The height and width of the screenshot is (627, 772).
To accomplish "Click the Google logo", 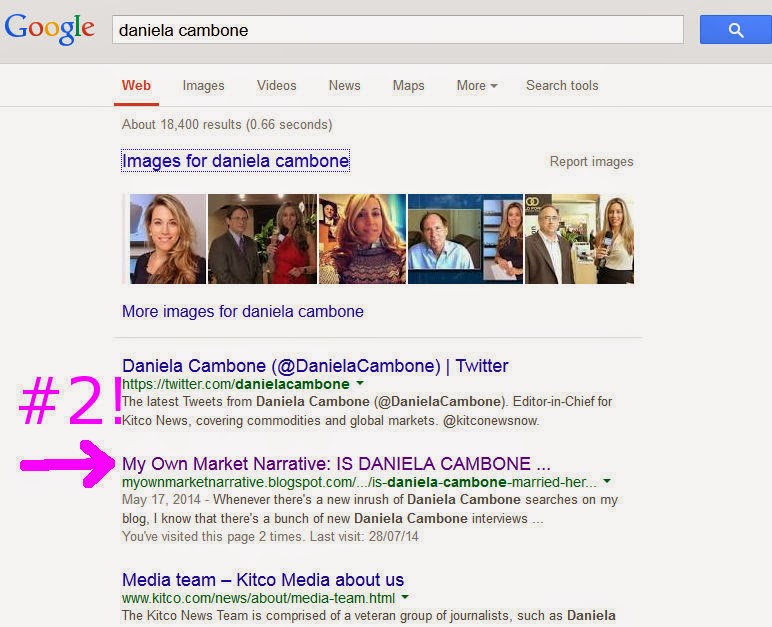I will [49, 29].
